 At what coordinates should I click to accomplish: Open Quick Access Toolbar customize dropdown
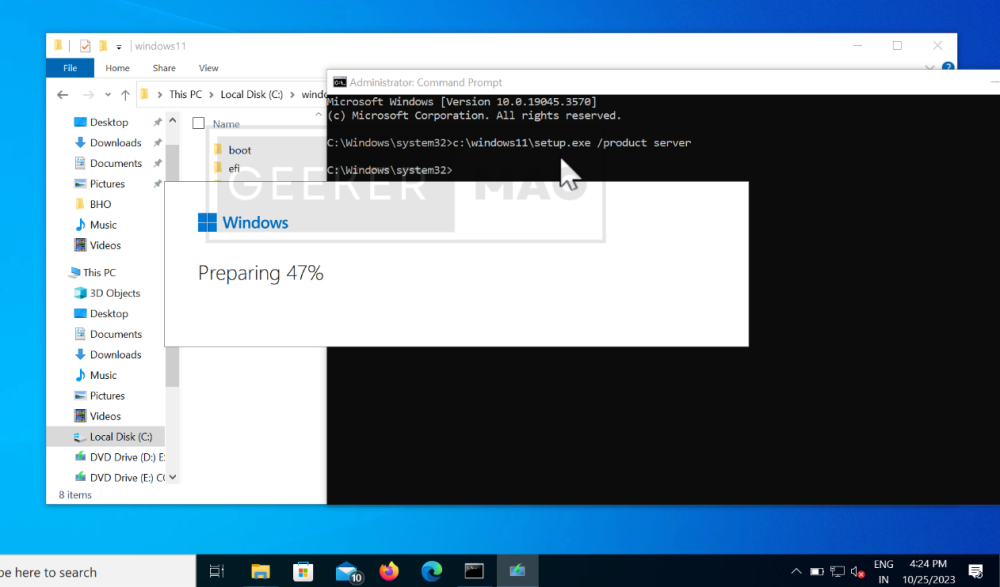(x=119, y=47)
